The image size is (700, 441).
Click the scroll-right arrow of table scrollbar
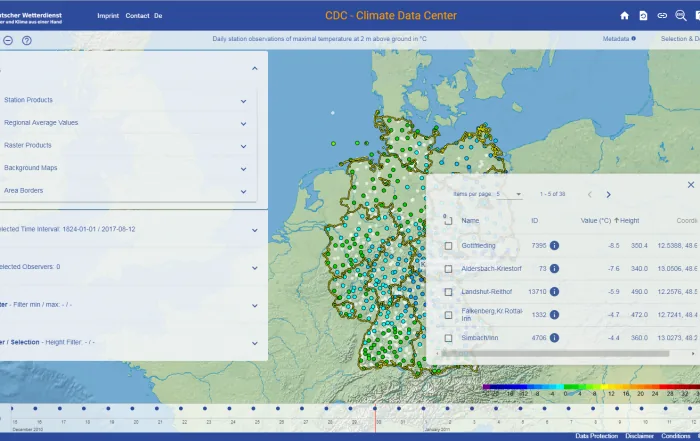(693, 354)
